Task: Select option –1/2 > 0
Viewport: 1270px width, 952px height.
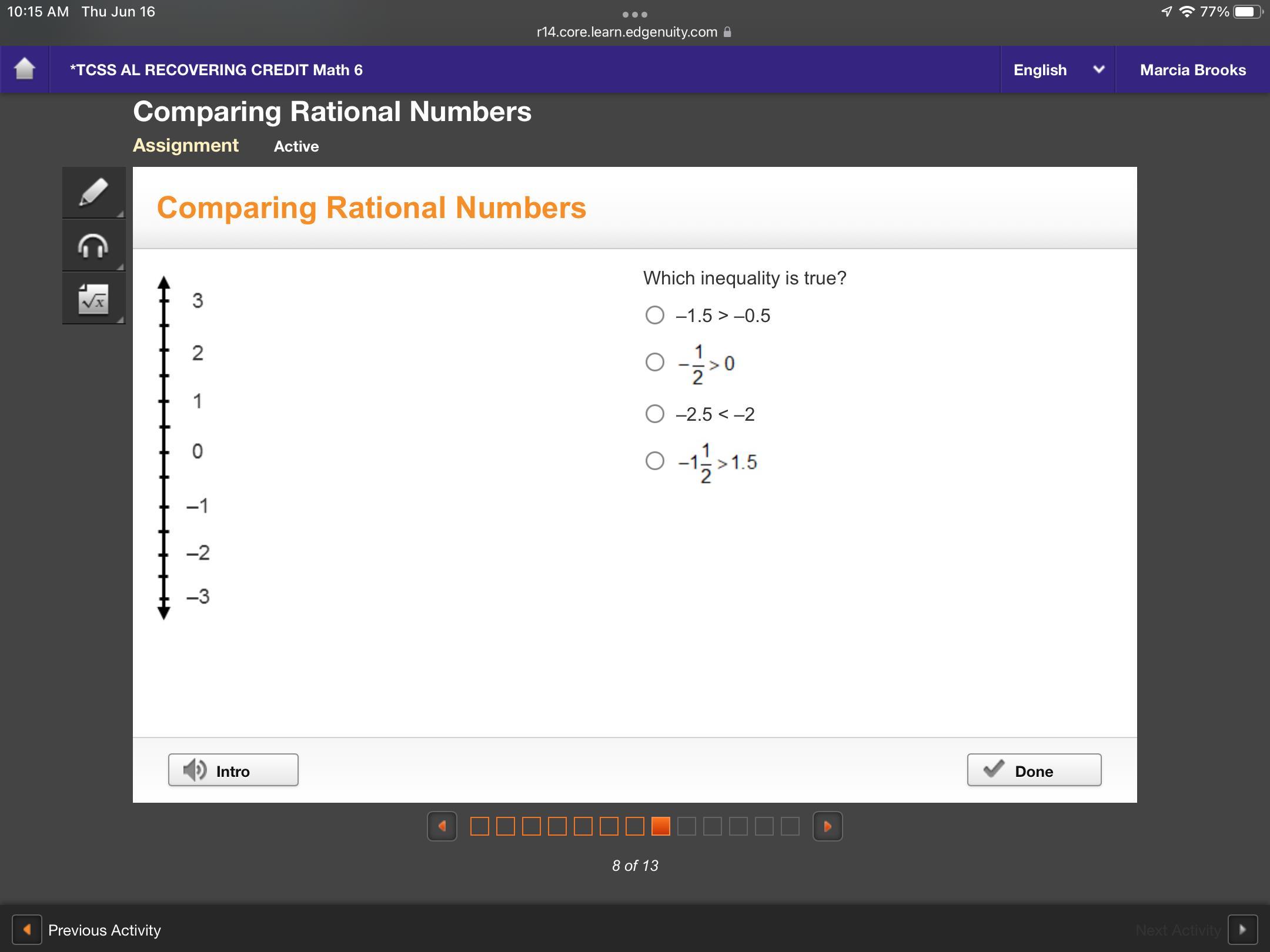Action: [x=654, y=362]
